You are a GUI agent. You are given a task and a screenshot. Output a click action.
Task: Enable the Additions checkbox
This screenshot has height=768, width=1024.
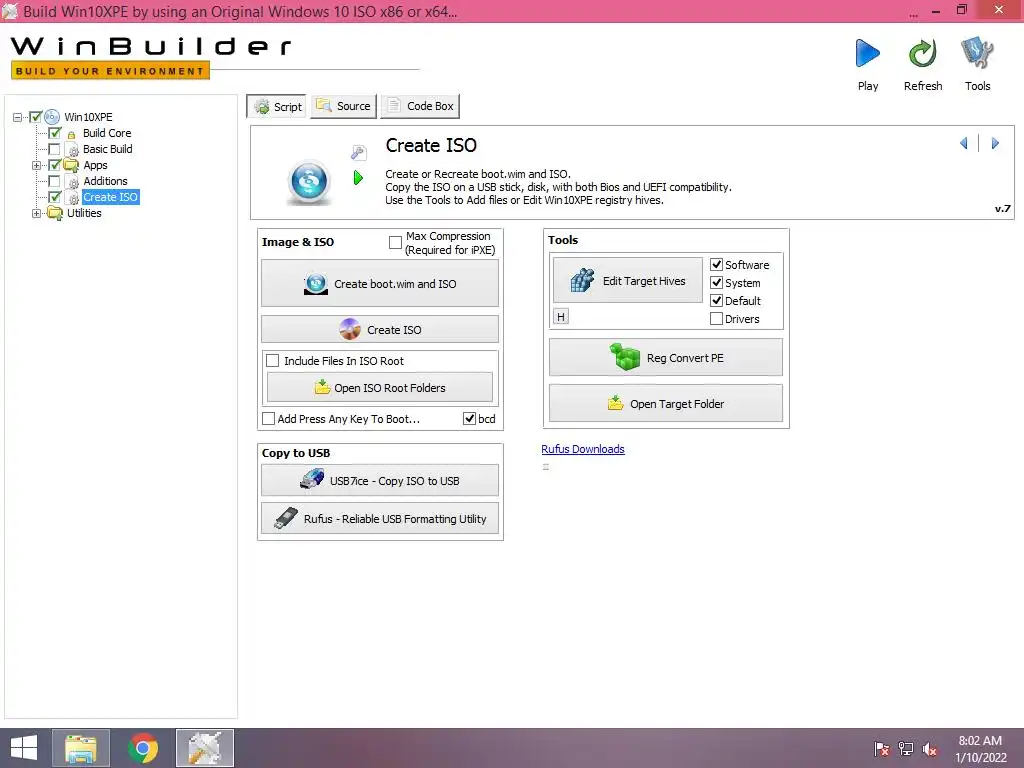pyautogui.click(x=54, y=181)
